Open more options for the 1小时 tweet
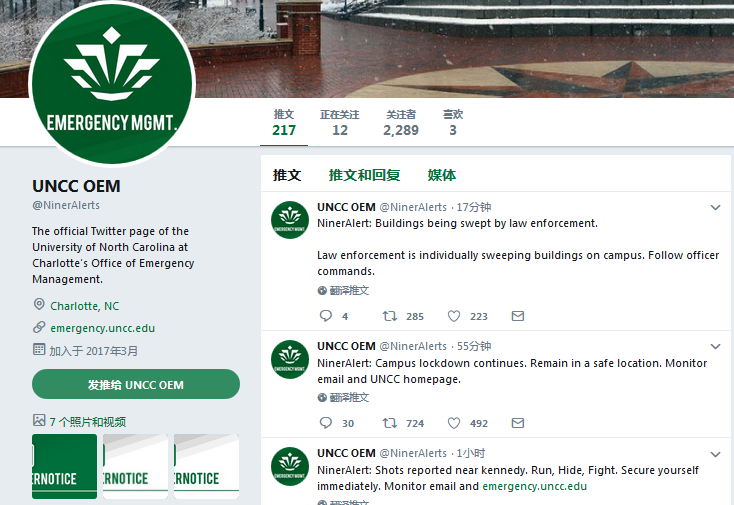Screen dimensions: 734x505 [x=715, y=454]
